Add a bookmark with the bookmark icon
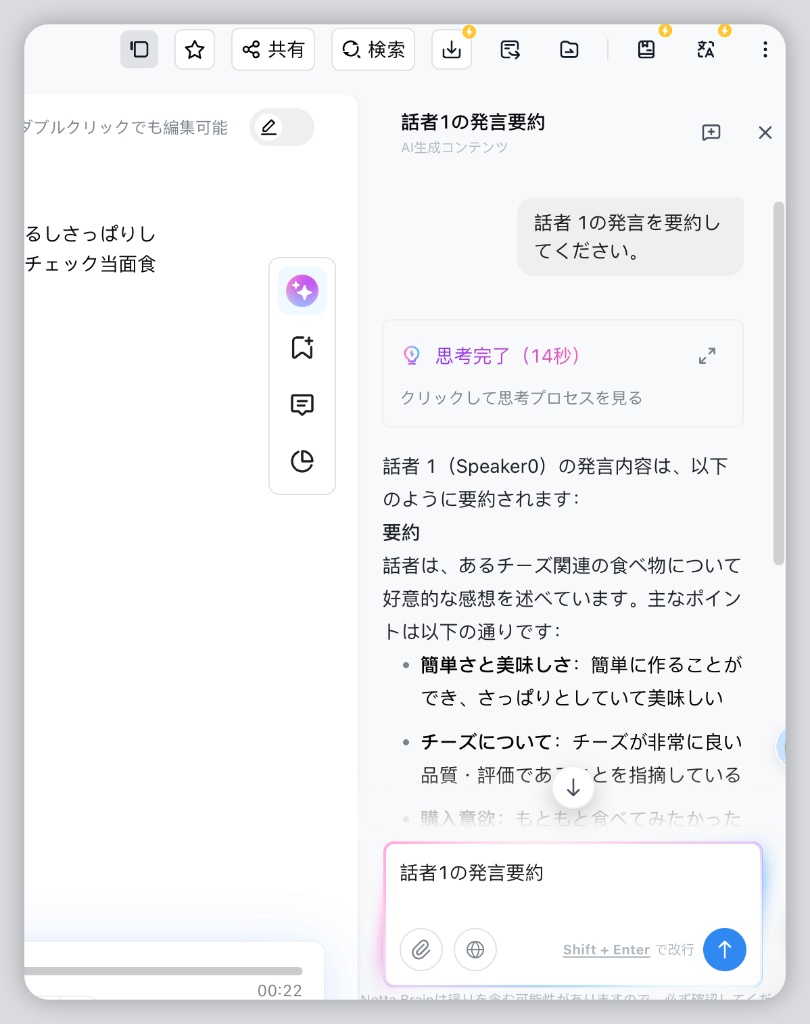 (302, 347)
